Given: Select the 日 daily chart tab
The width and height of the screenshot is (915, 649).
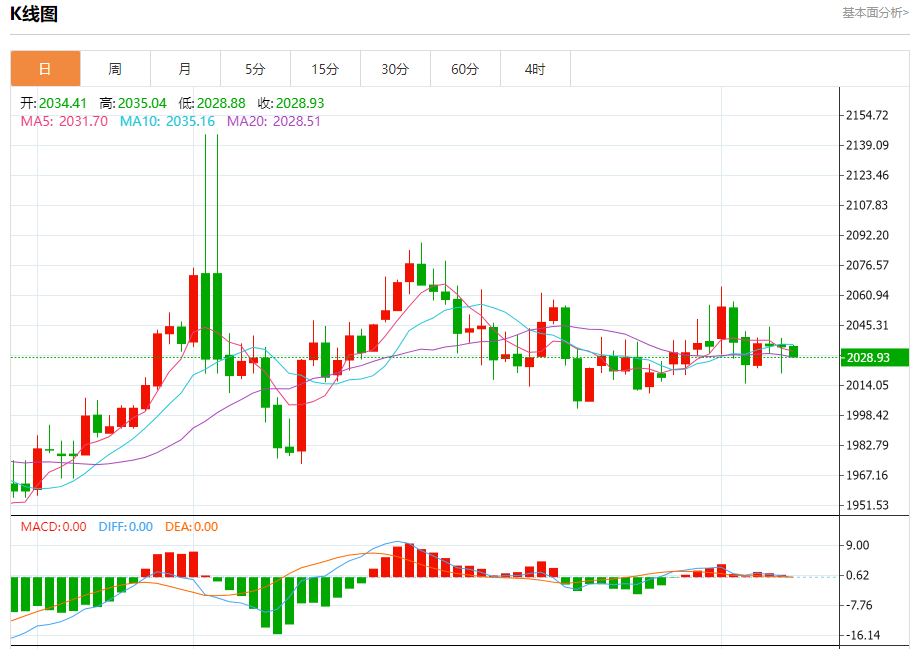Looking at the screenshot, I should point(46,69).
